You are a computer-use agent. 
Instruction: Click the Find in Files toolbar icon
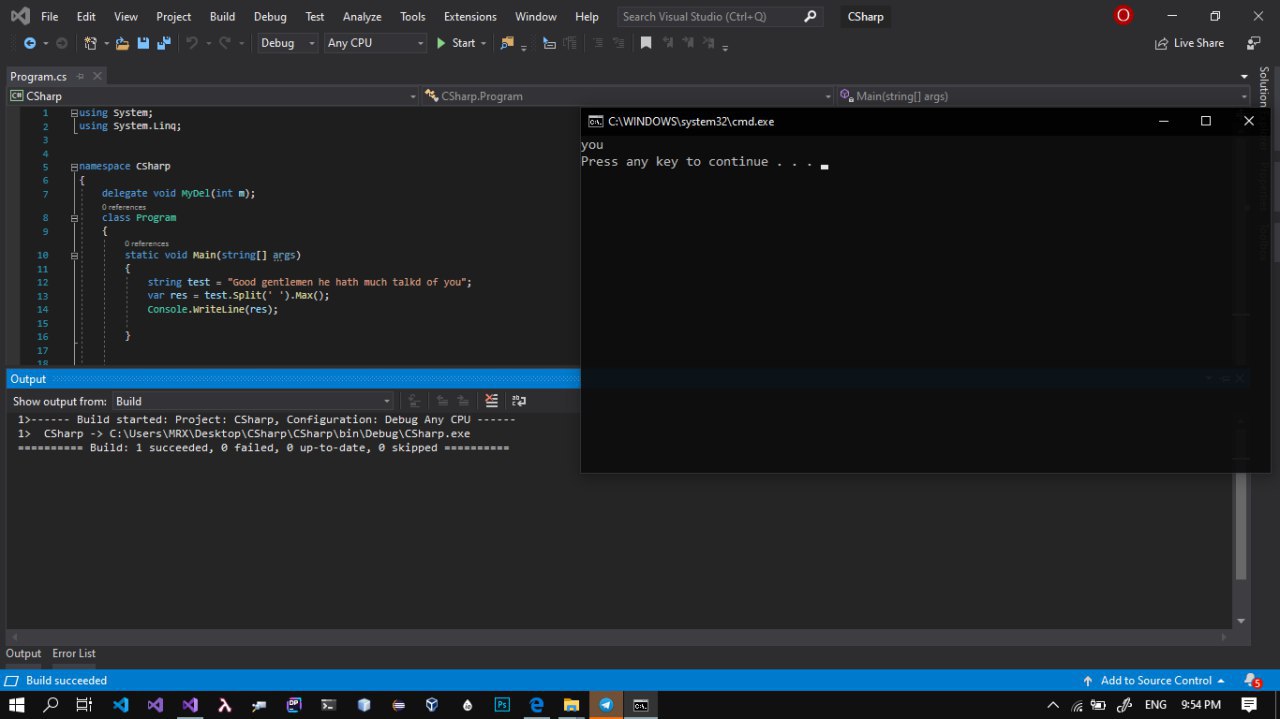click(x=507, y=43)
